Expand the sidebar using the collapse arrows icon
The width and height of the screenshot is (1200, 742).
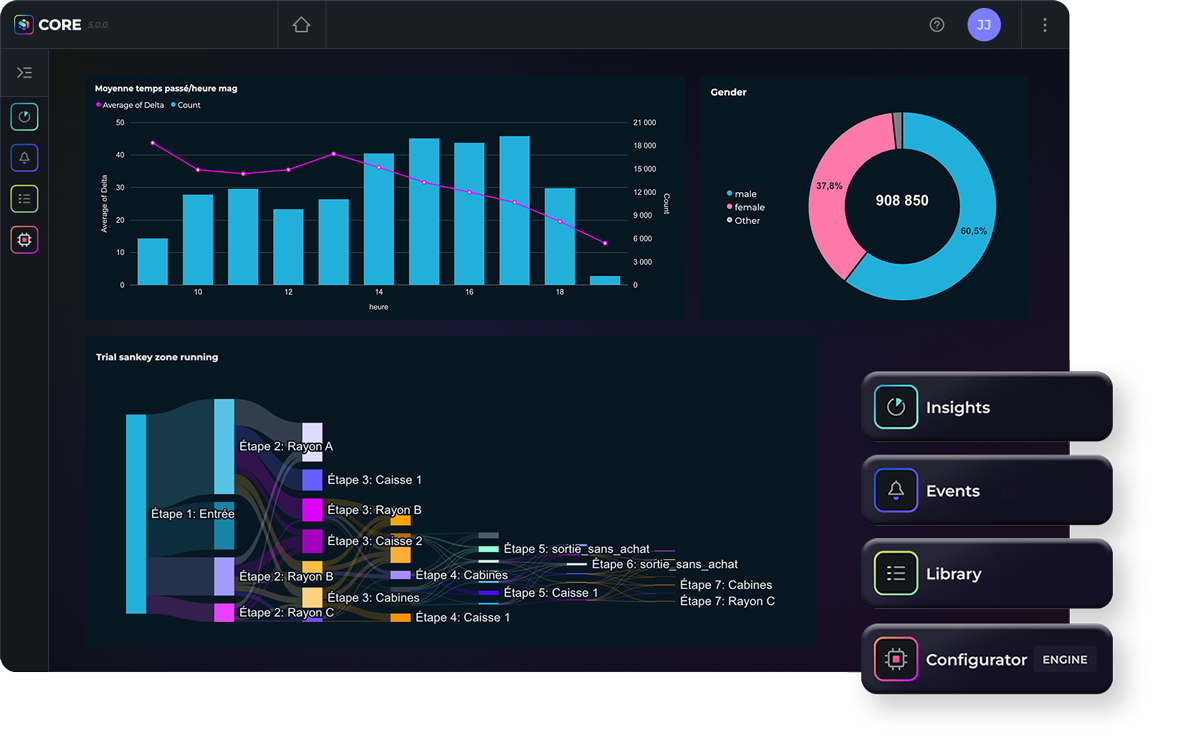click(x=24, y=72)
